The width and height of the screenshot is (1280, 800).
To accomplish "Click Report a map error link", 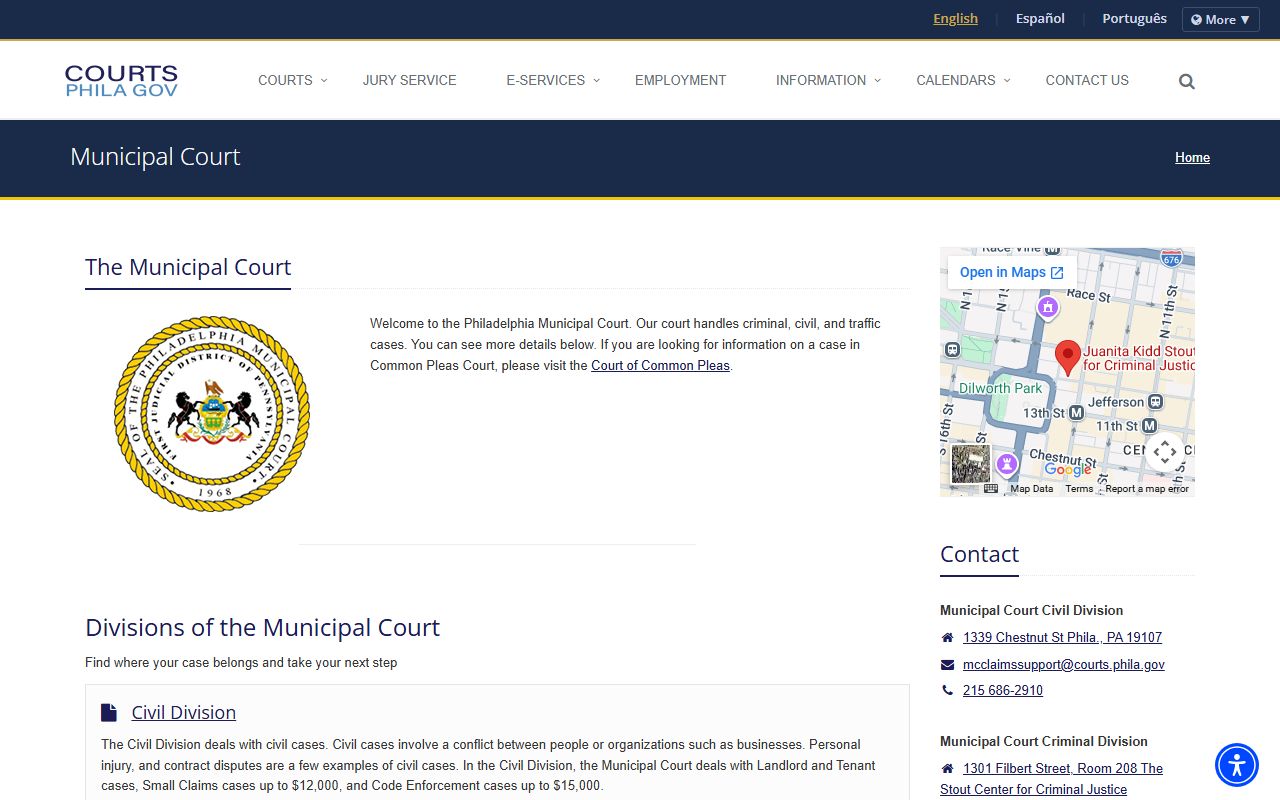I will point(1147,489).
